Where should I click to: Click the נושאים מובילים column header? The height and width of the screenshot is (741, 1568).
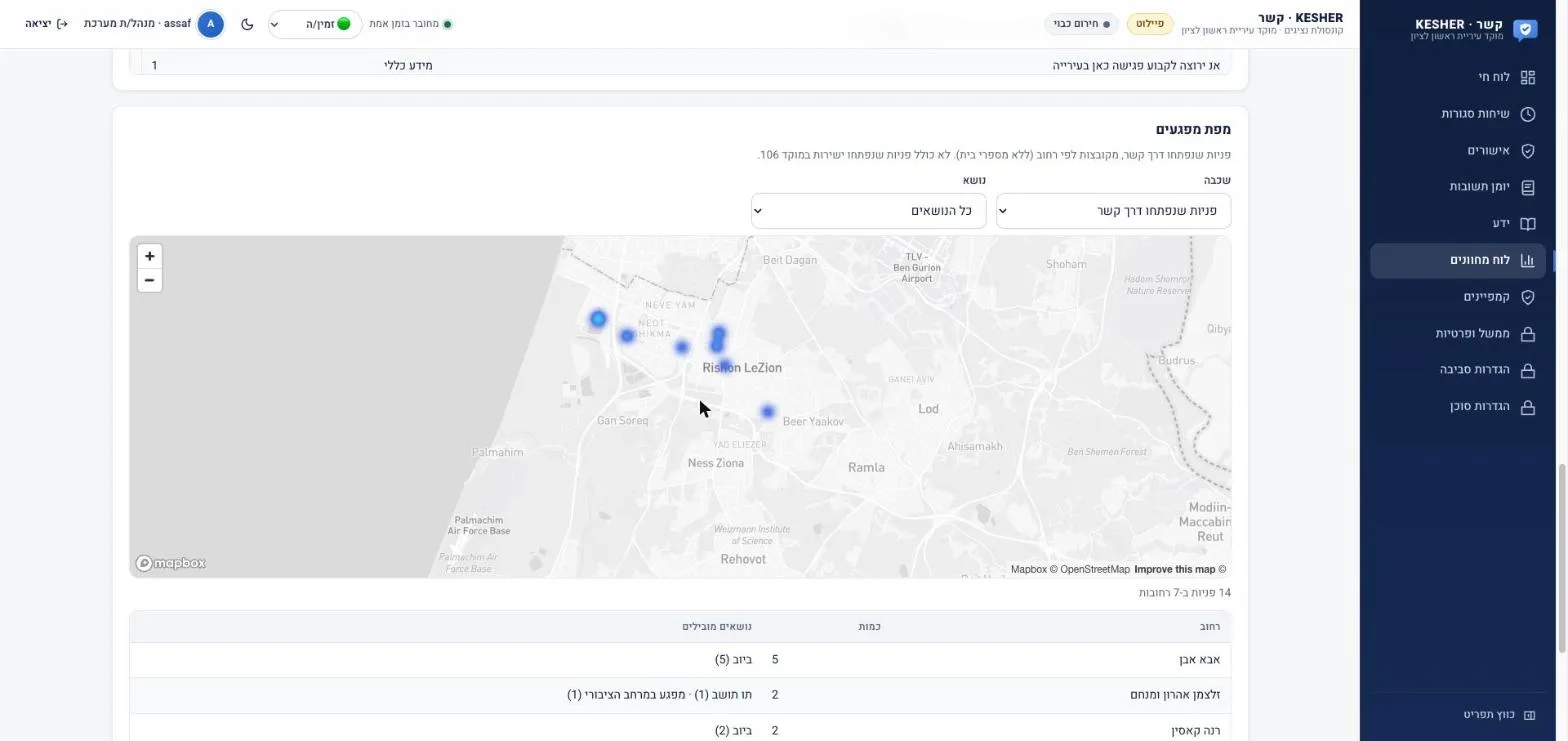(717, 627)
